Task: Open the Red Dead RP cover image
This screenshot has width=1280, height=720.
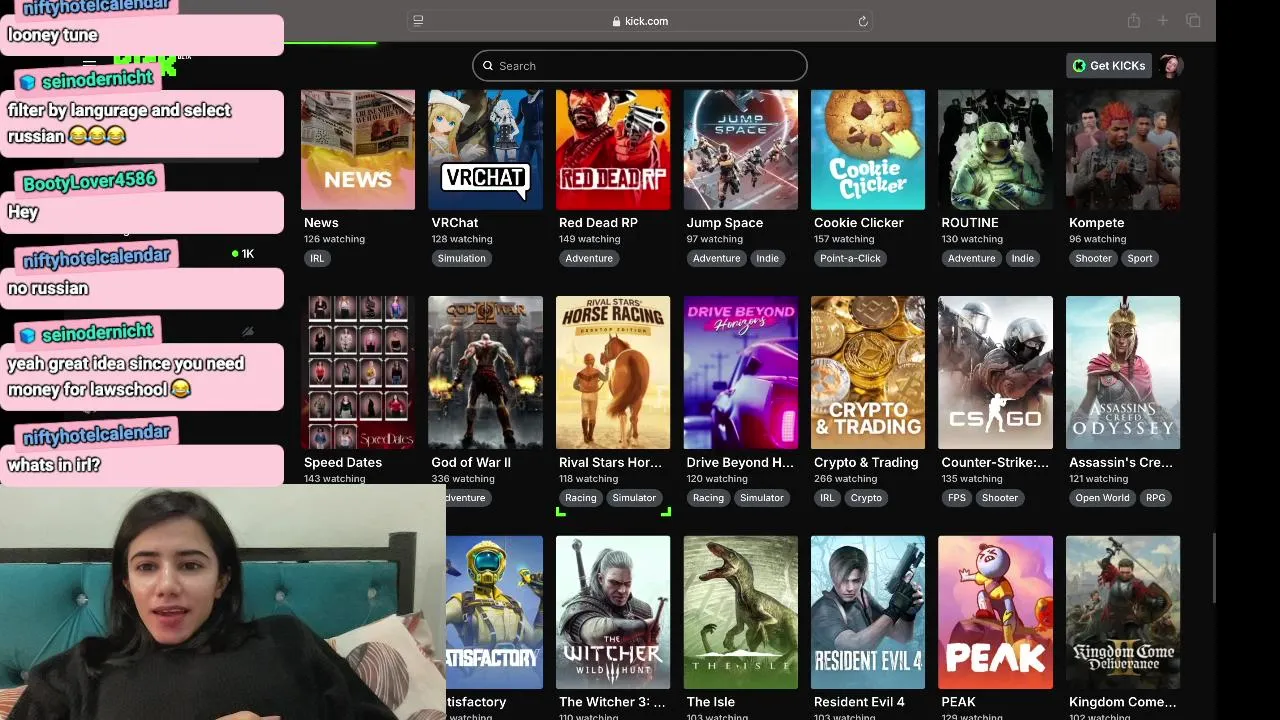Action: (613, 150)
